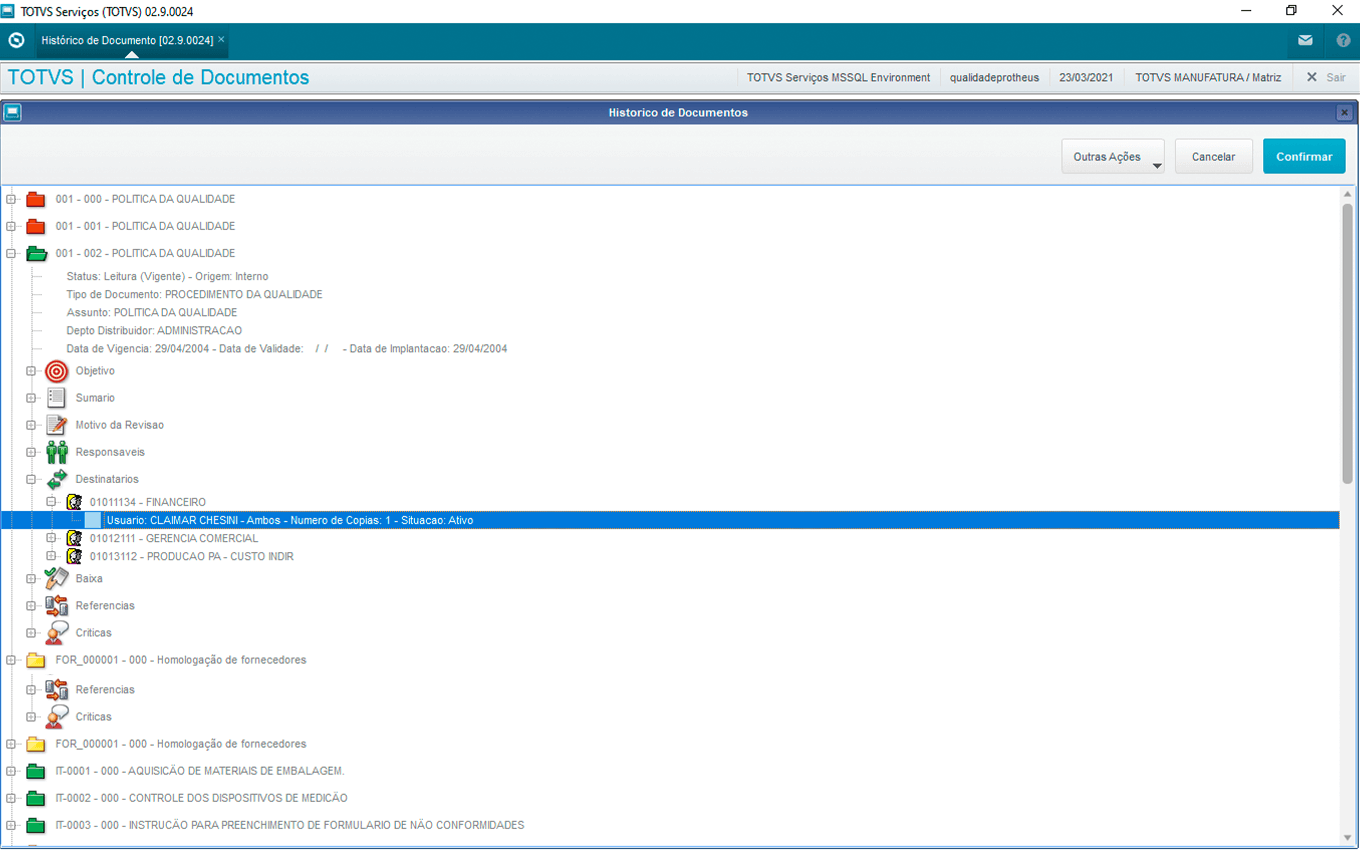
Task: Expand the 001 - 000 POLITICA DA QUALIDADE node
Action: (12, 199)
